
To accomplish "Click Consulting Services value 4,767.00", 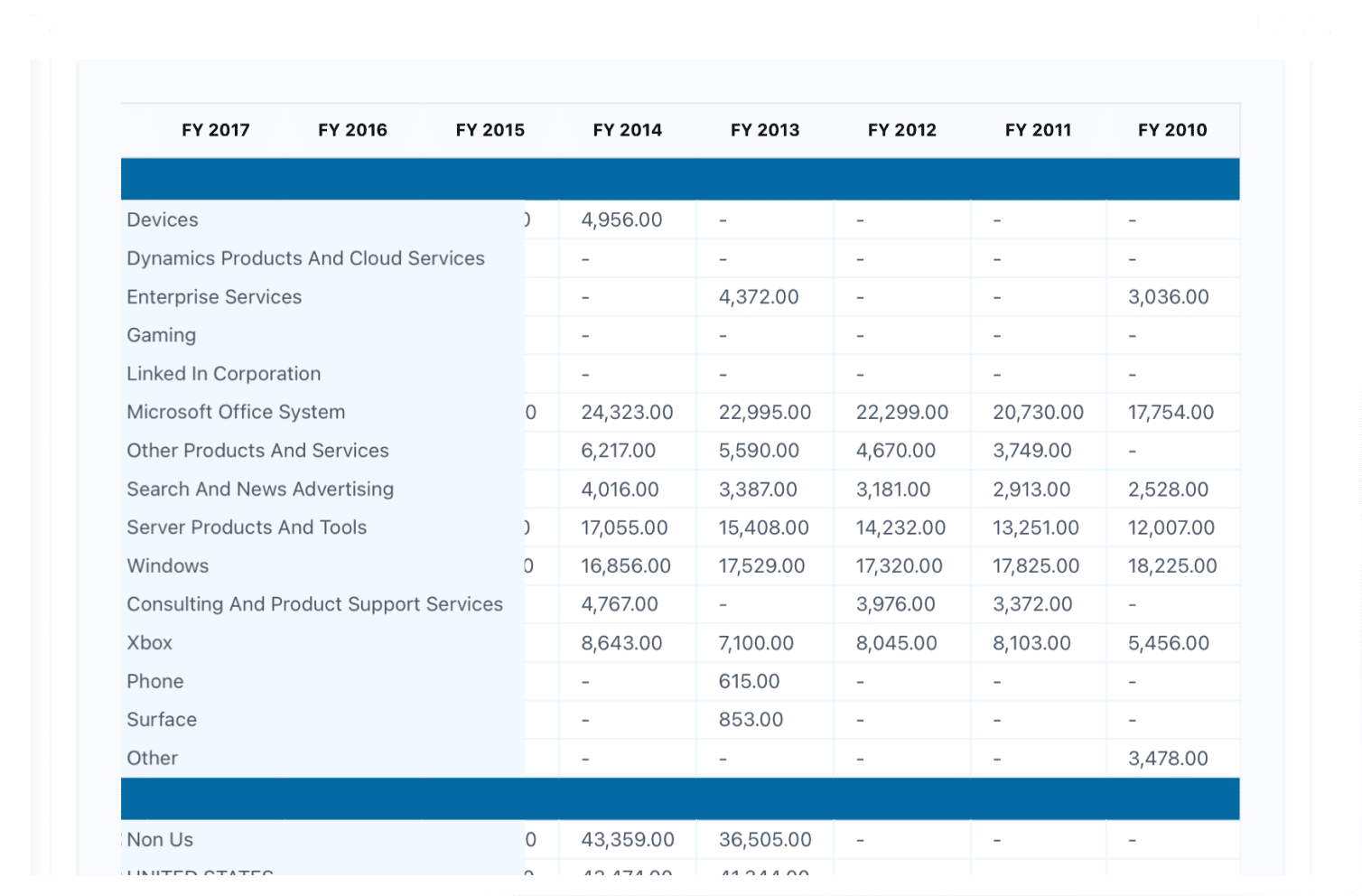I will (x=620, y=604).
